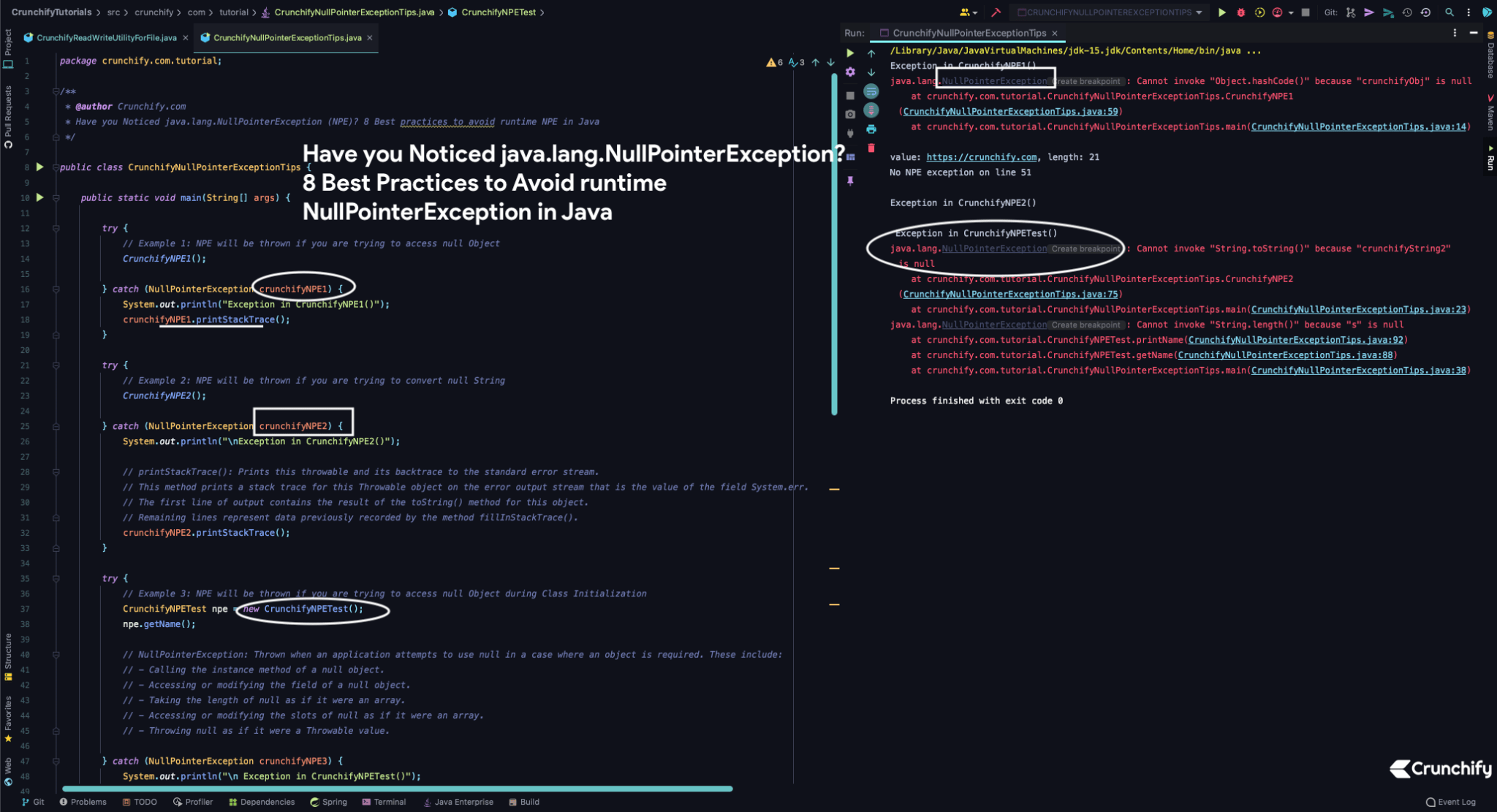
Task: Toggle Pin Tab in Run panel
Action: (850, 181)
